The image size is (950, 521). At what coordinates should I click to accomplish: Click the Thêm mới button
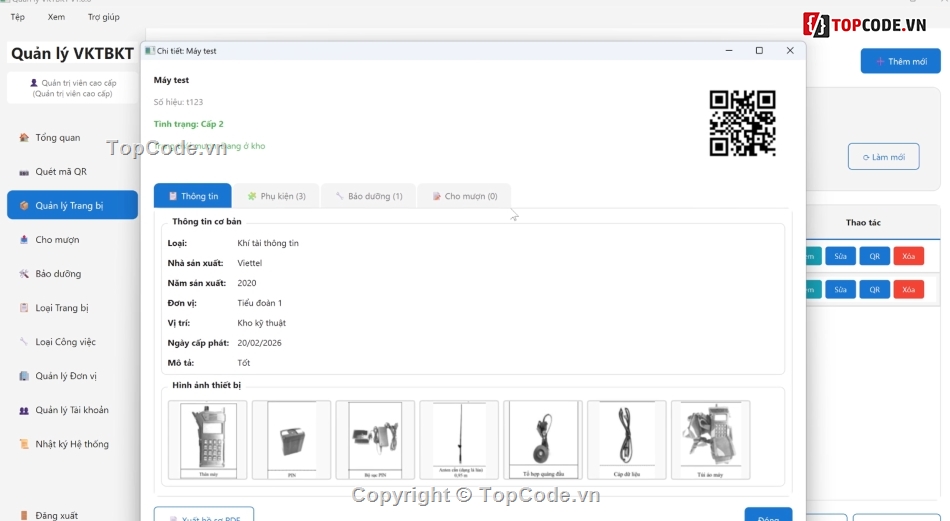[901, 61]
